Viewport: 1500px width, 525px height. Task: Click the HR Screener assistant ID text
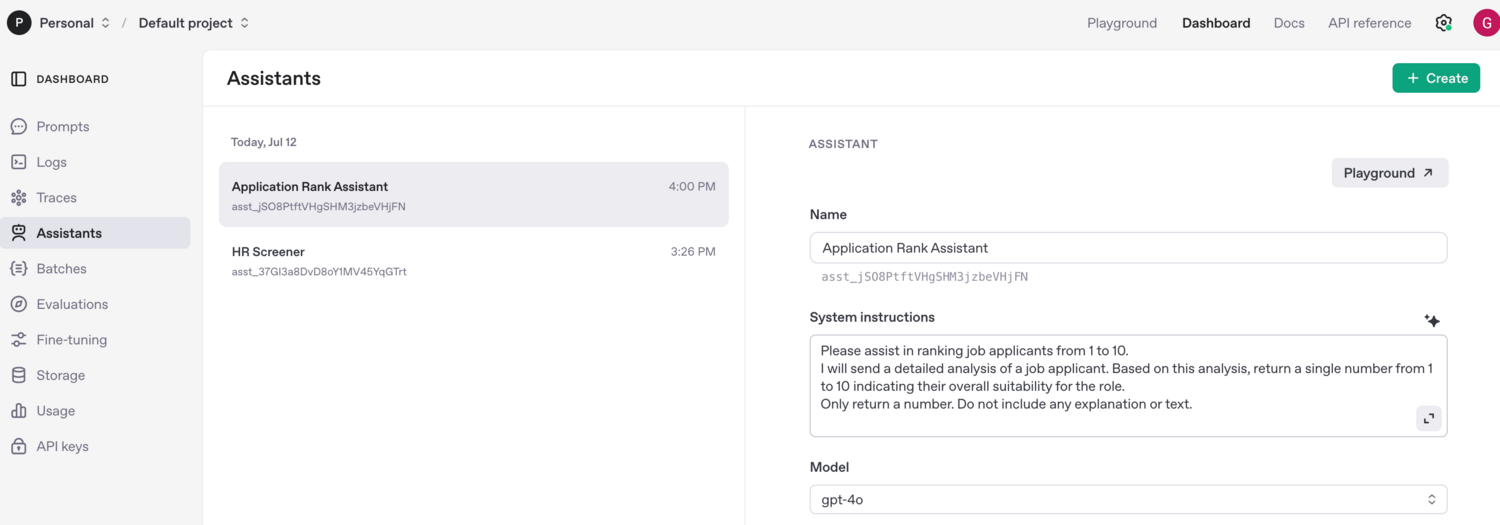[319, 272]
